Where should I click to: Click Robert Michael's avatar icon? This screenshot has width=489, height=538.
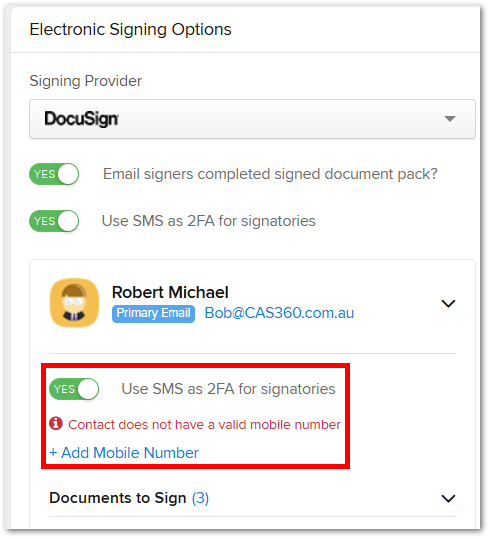74,303
